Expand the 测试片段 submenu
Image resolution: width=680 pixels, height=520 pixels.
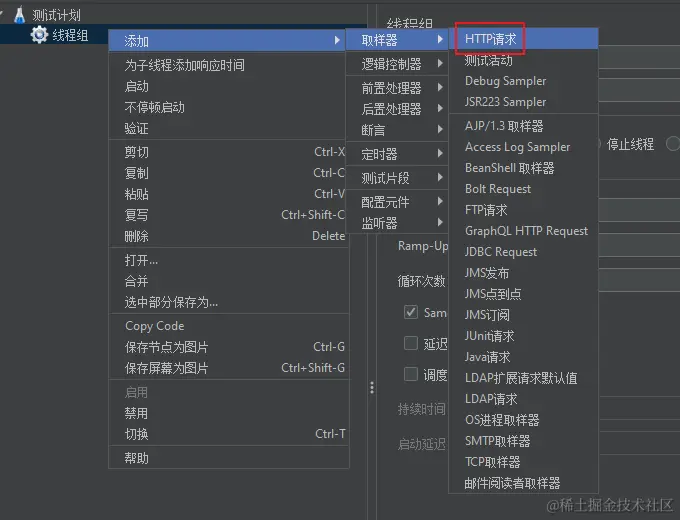coord(397,177)
